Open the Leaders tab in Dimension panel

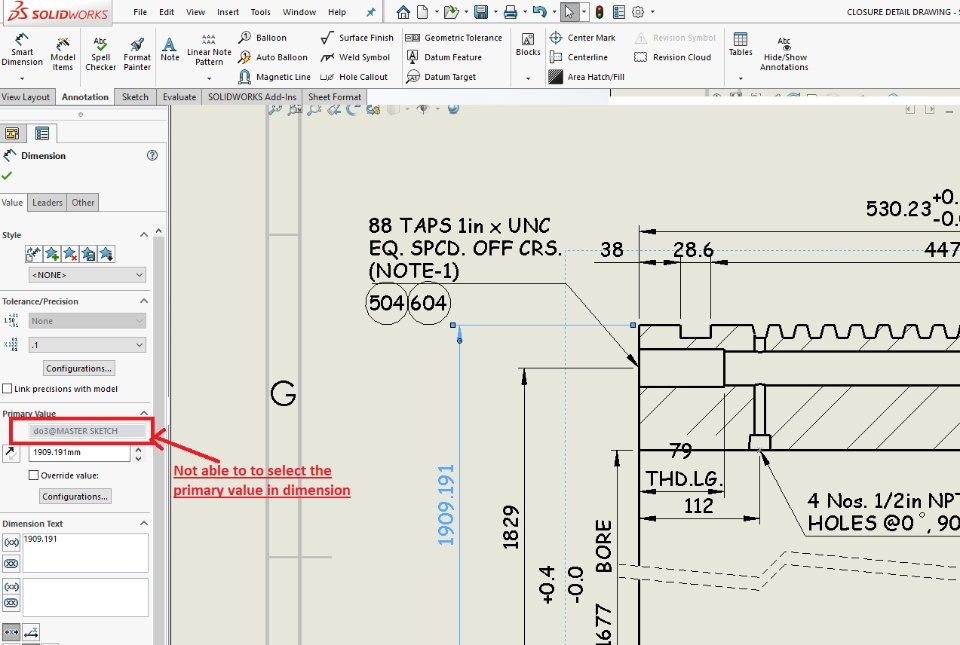[47, 202]
